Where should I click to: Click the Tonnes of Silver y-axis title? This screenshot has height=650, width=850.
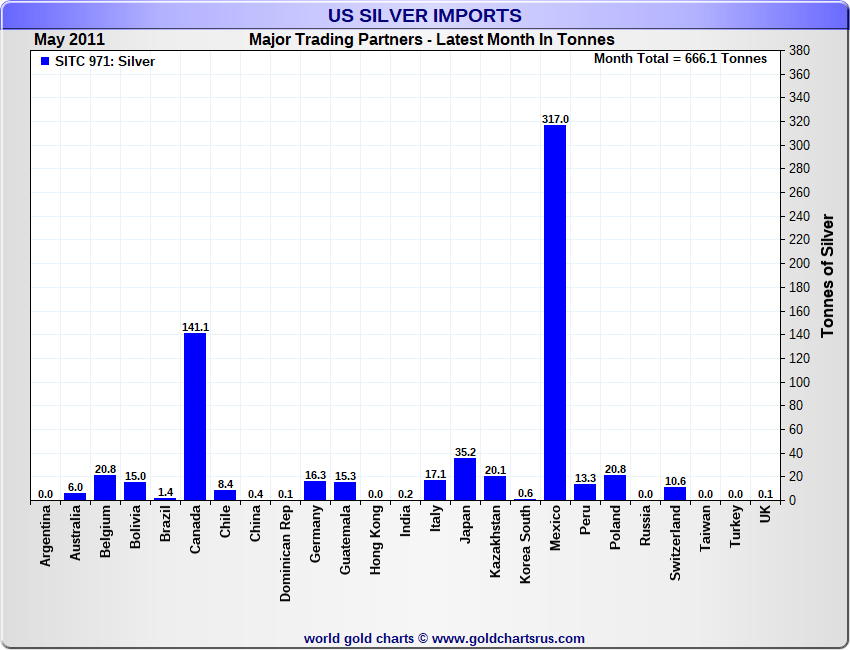827,276
